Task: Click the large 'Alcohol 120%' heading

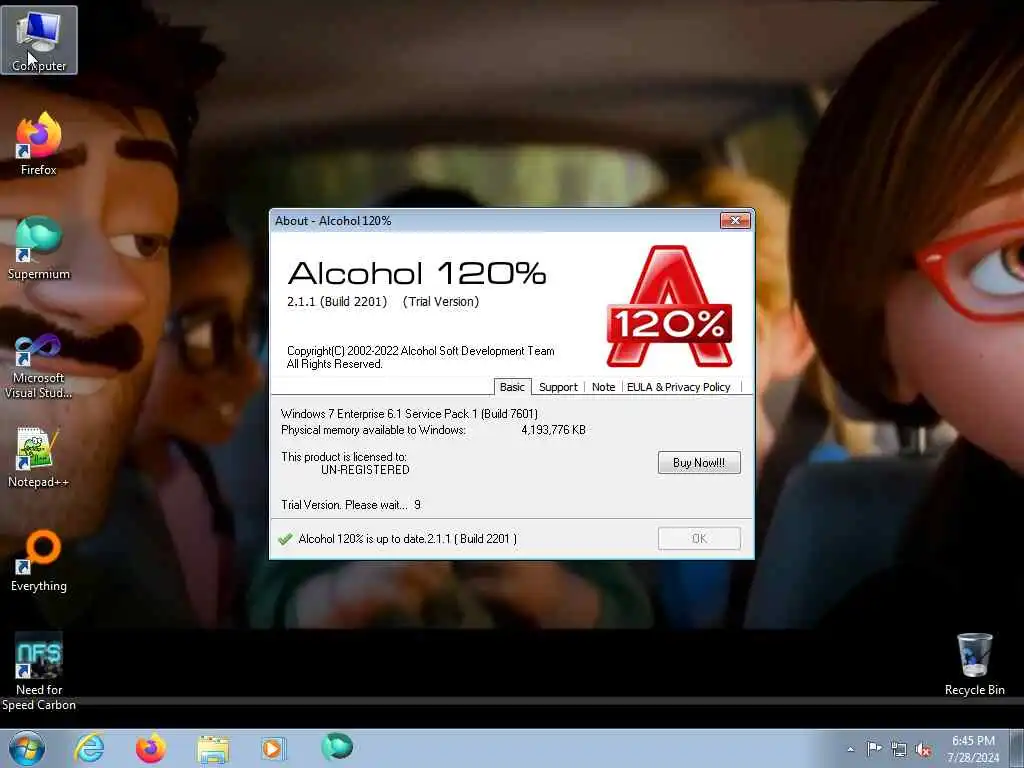Action: pyautogui.click(x=417, y=273)
